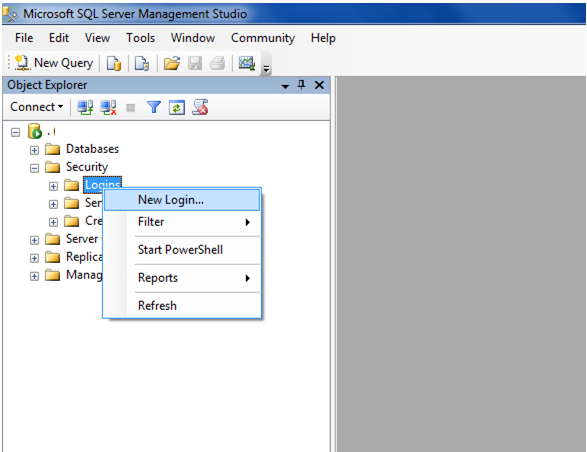
Task: Open the Help menu
Action: [323, 38]
